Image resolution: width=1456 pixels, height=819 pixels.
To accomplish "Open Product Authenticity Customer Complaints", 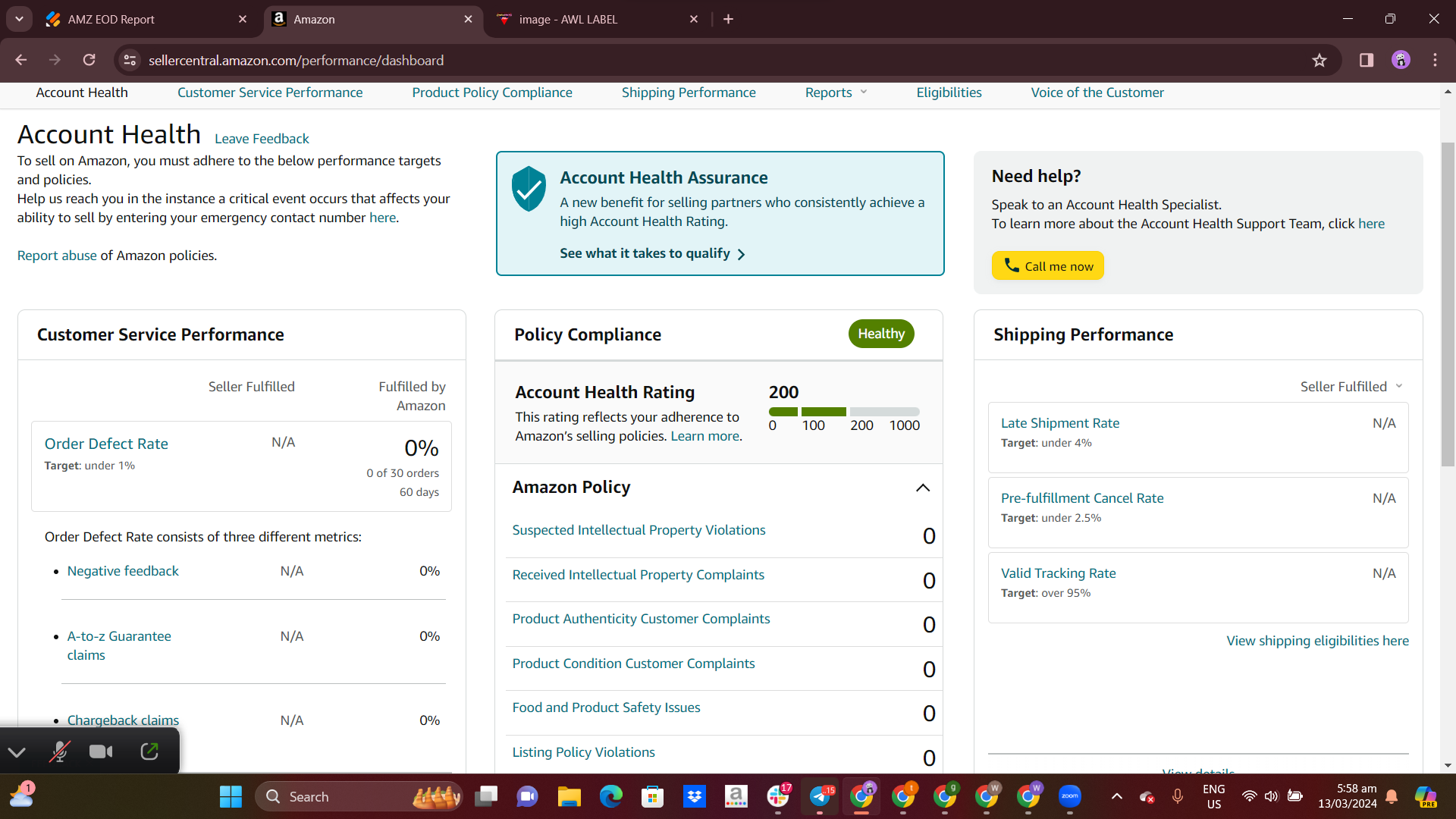I will 641,619.
